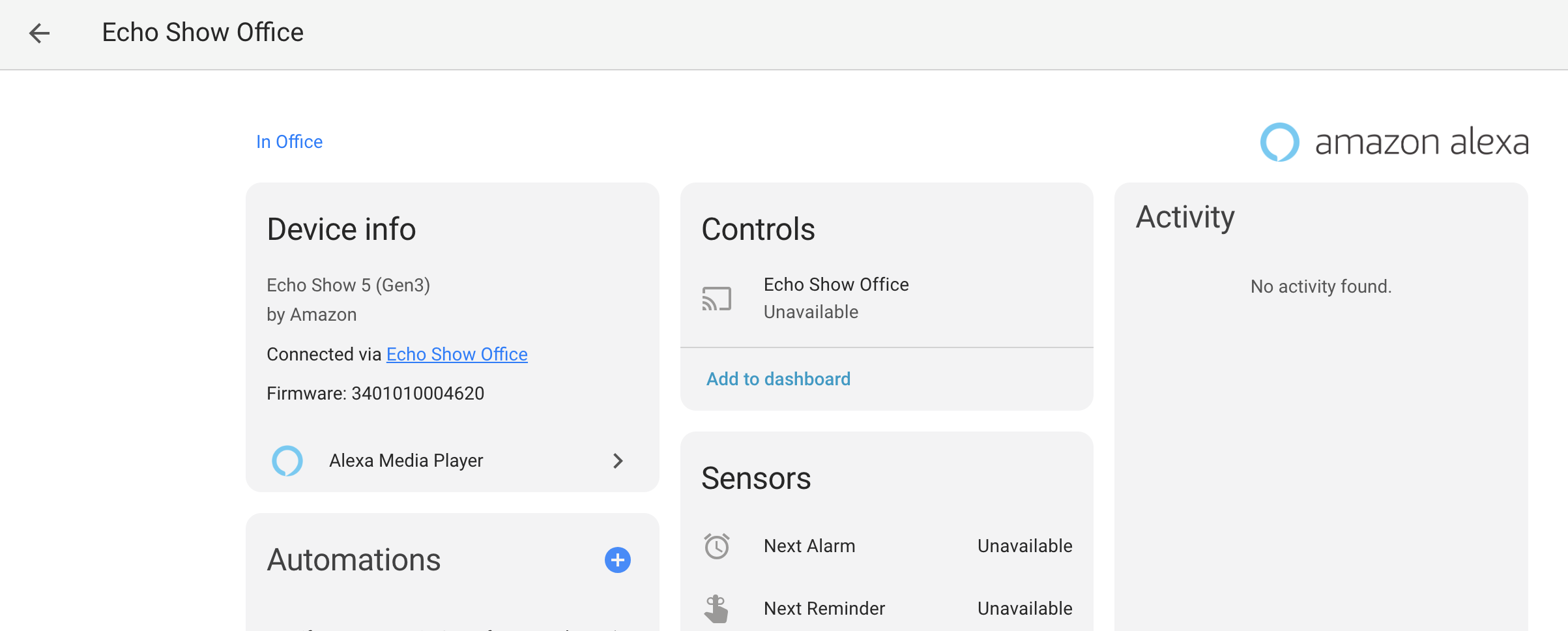Image resolution: width=1568 pixels, height=631 pixels.
Task: Click the 'Echo Show Office' page title
Action: 203,33
